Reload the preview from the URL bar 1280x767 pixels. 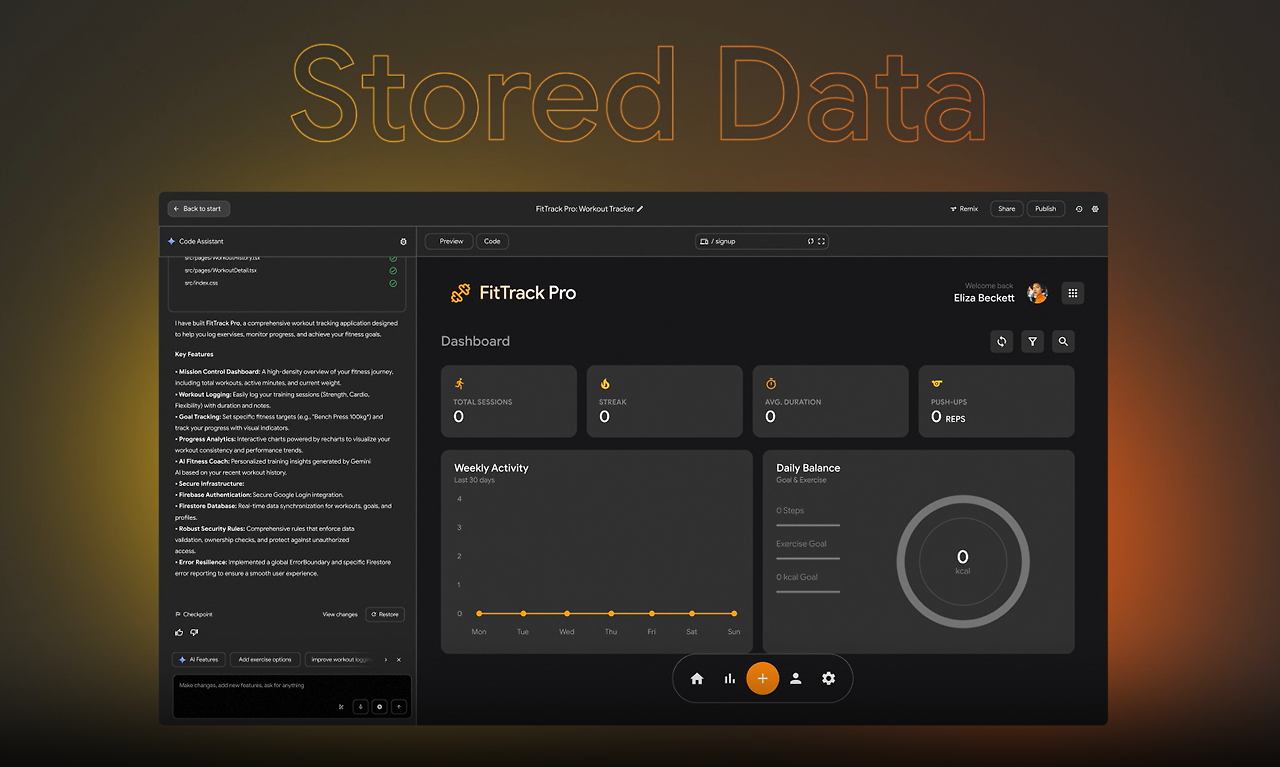pos(810,241)
